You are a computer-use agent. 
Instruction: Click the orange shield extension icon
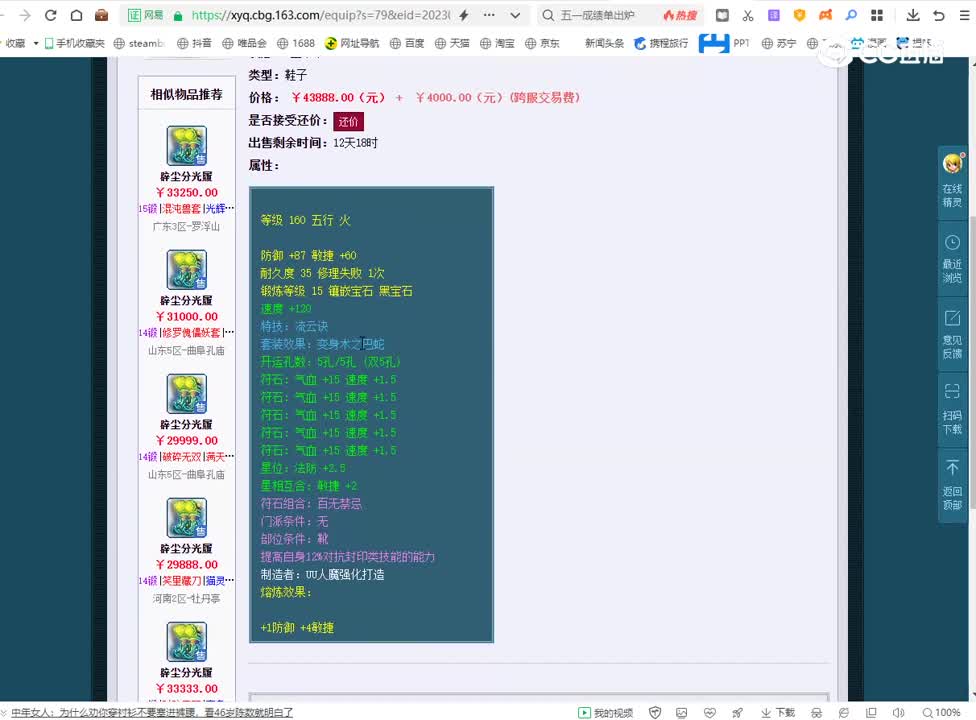(x=799, y=15)
